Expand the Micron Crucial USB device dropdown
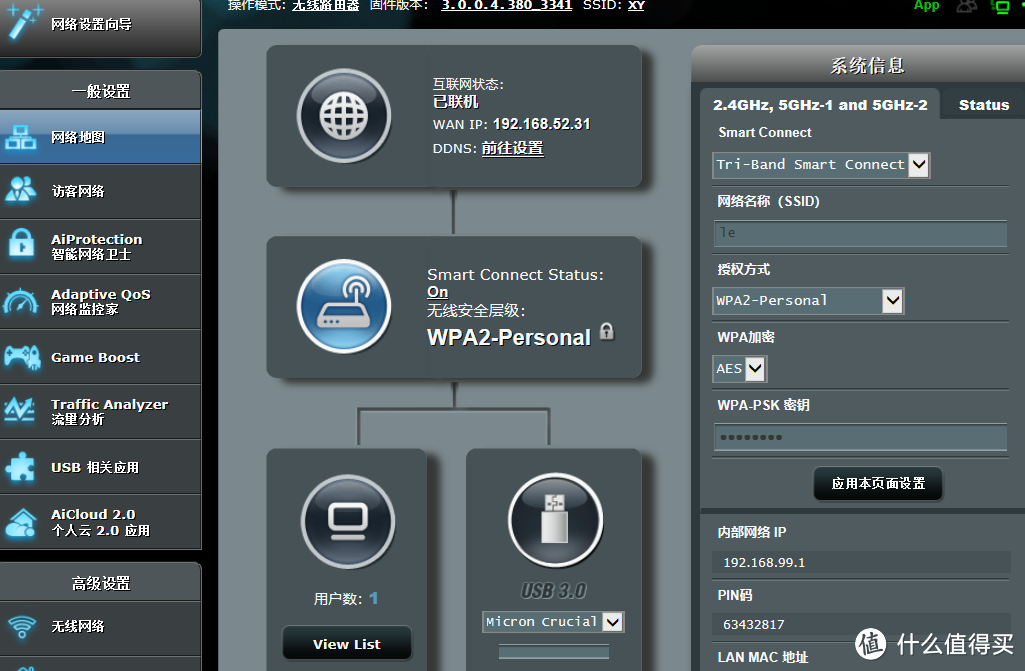The image size is (1025, 671). [553, 621]
